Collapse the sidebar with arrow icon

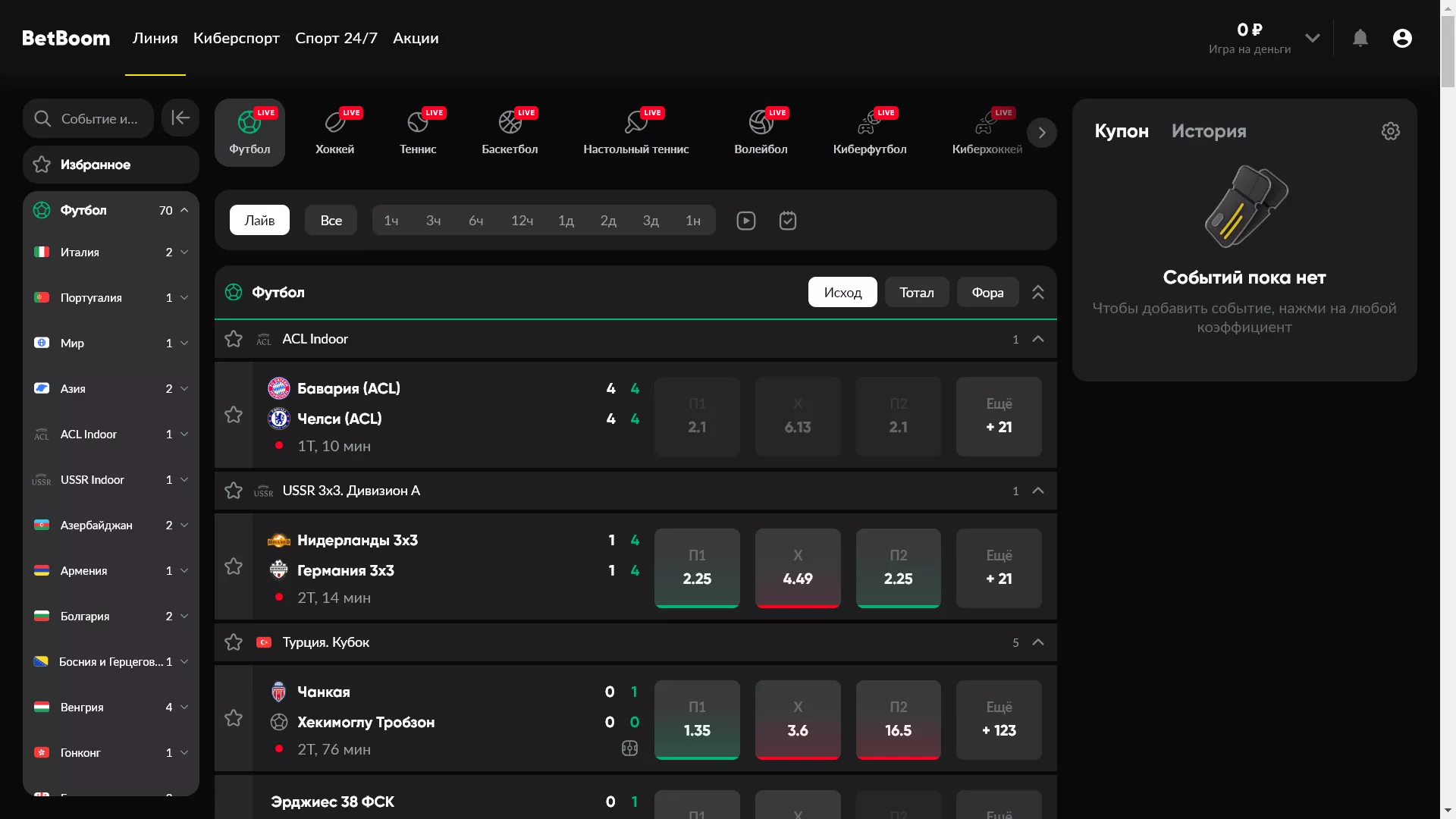(x=180, y=118)
